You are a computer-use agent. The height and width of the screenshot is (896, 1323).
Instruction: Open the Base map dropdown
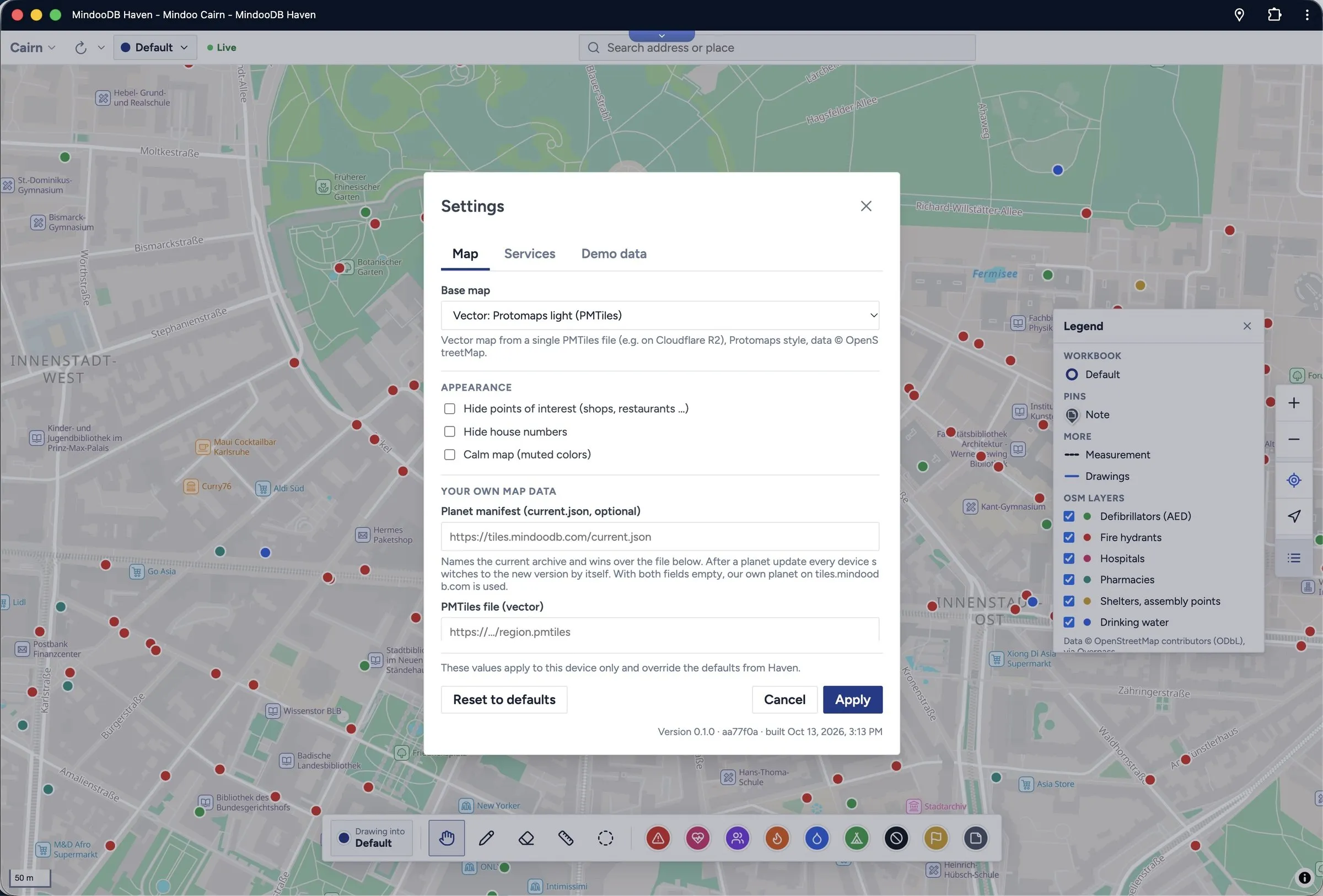pos(660,316)
